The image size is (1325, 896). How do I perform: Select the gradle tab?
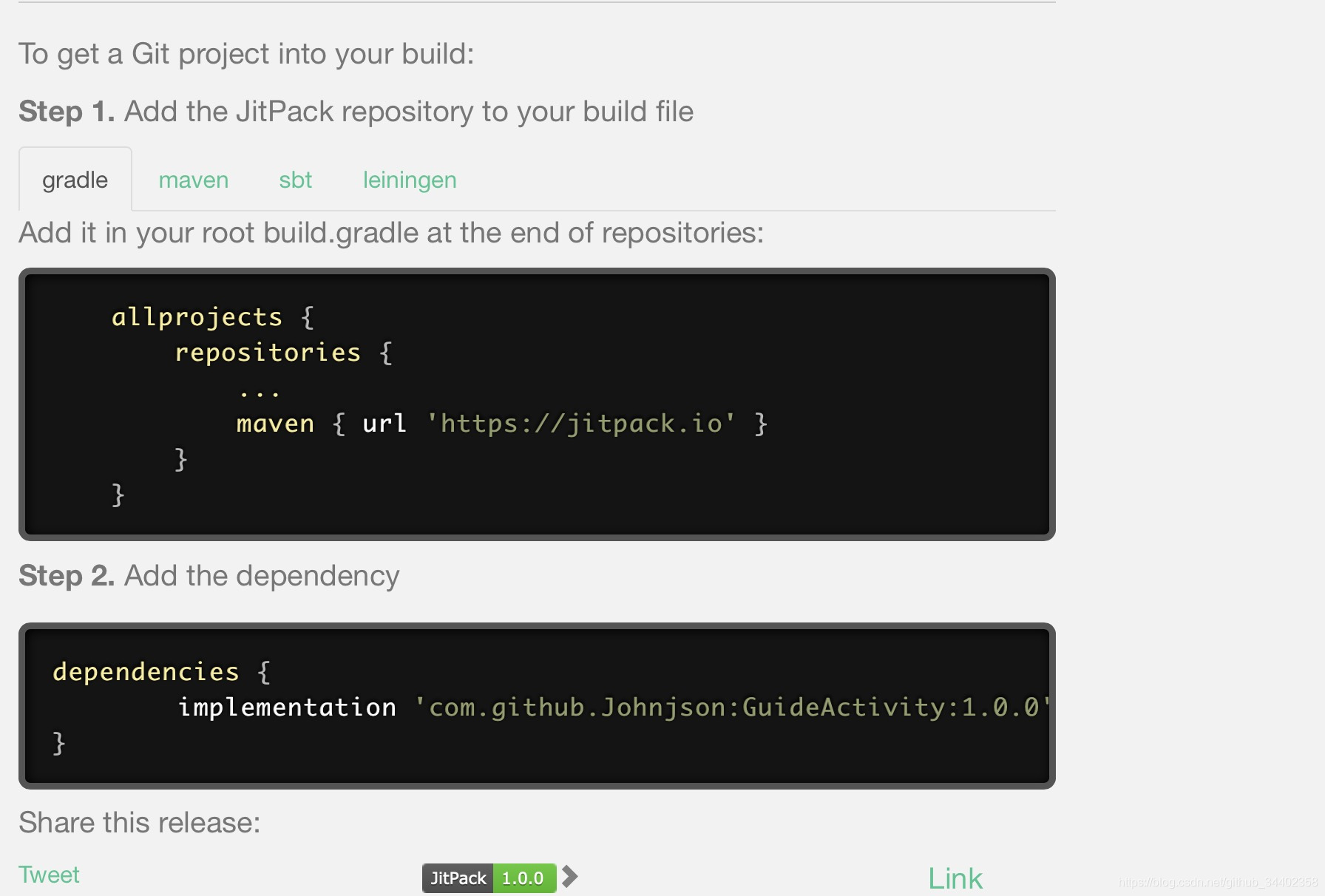75,180
